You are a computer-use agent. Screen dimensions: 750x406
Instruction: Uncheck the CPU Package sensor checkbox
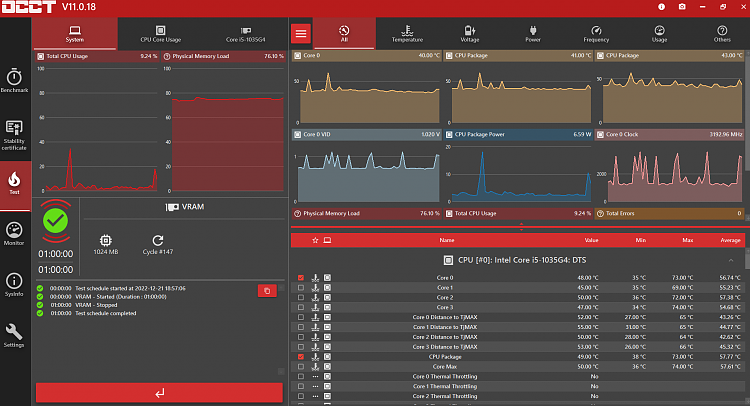click(x=301, y=355)
